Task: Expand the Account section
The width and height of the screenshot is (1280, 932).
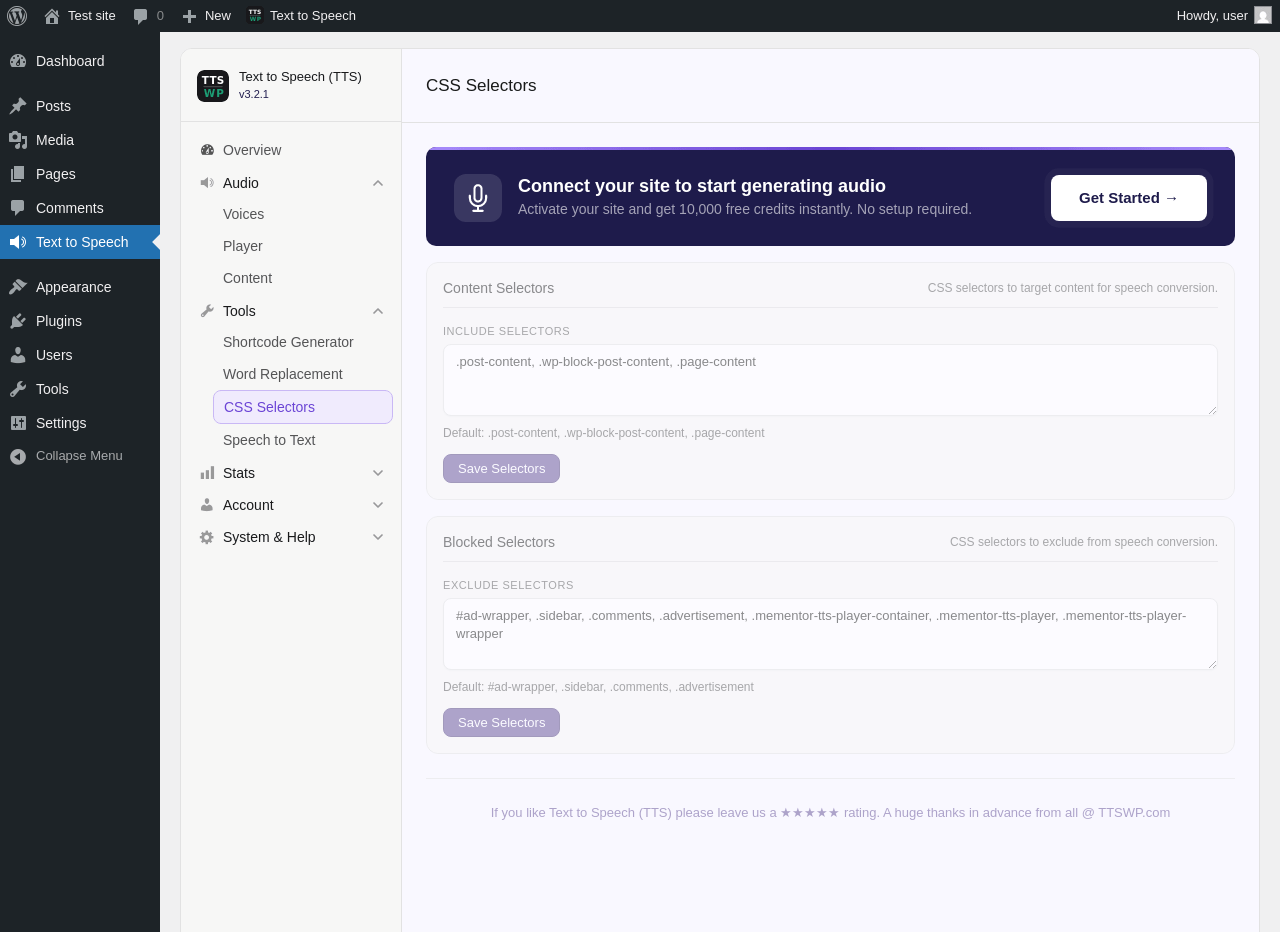Action: pos(378,505)
